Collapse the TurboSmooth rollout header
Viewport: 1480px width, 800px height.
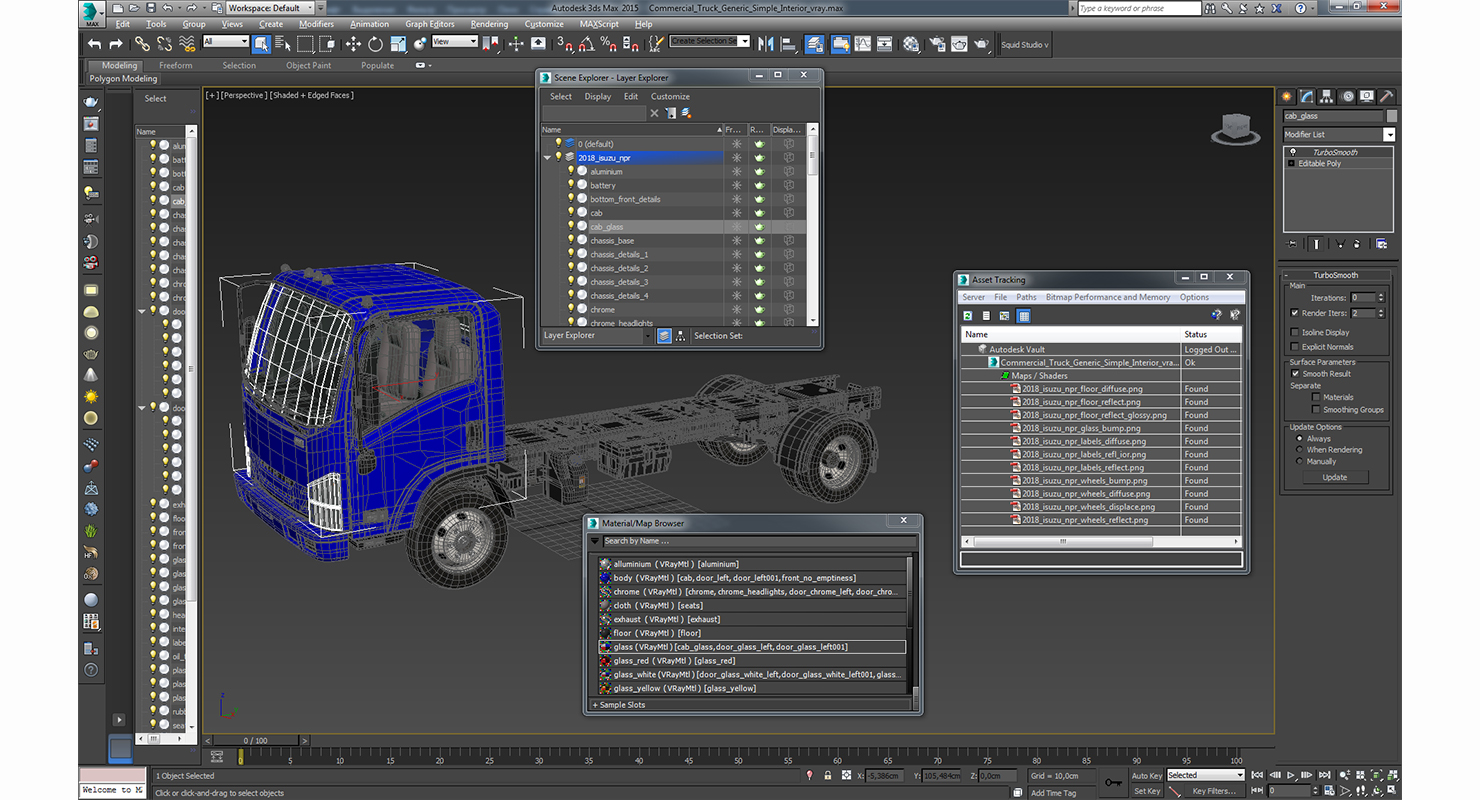(1335, 275)
